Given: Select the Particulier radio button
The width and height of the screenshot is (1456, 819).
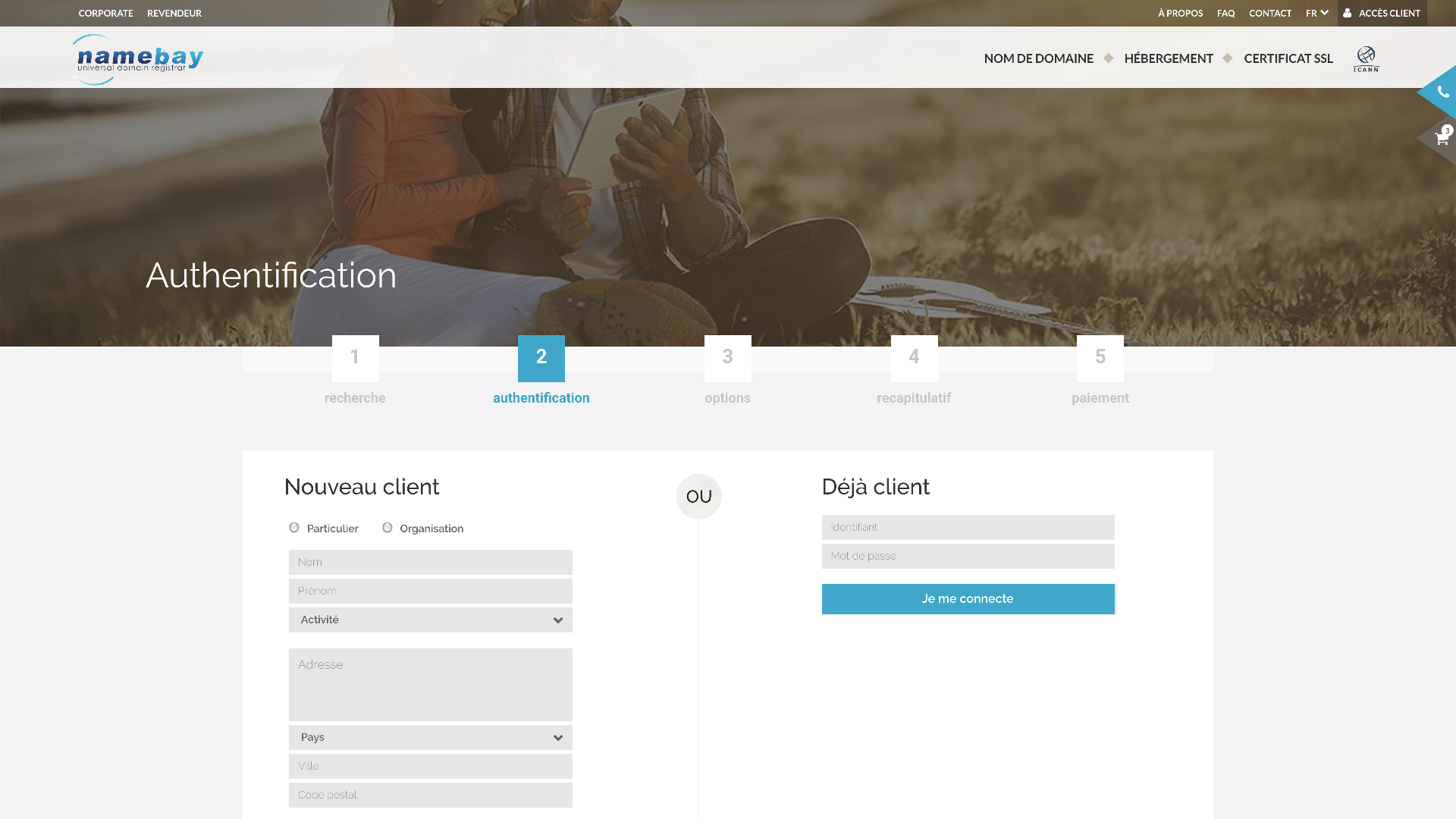Looking at the screenshot, I should pos(294,528).
